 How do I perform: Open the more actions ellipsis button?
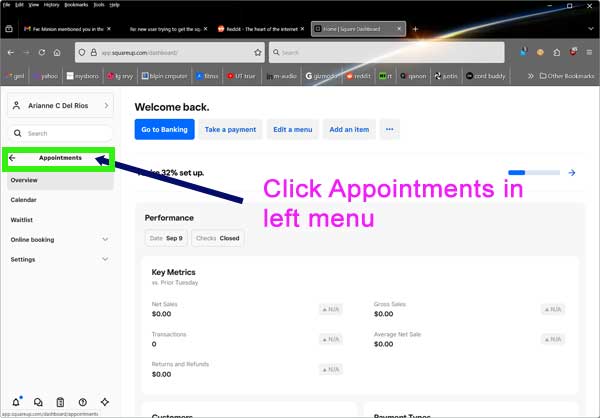coord(390,129)
